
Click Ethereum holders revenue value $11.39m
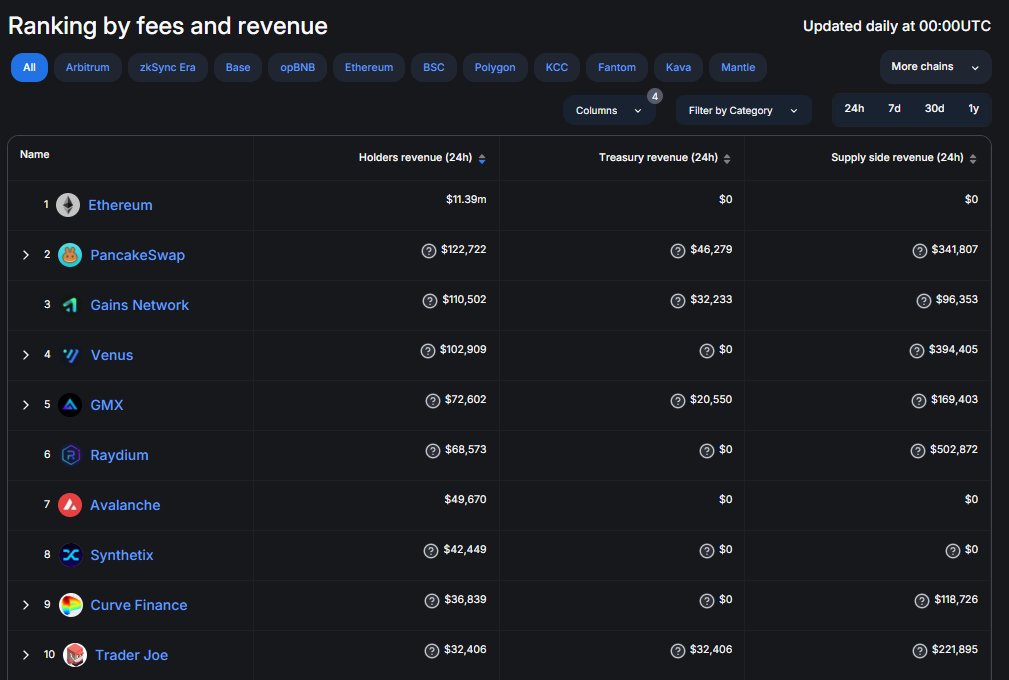pyautogui.click(x=466, y=199)
